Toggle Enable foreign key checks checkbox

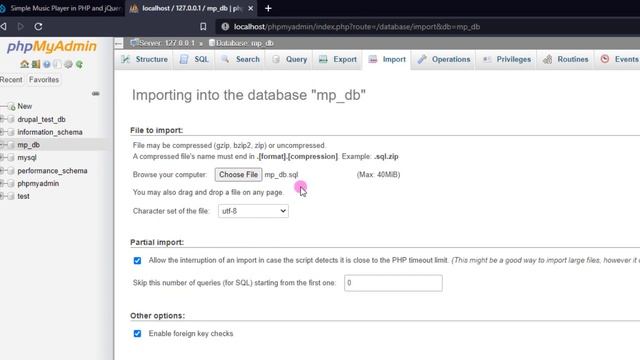(x=138, y=333)
